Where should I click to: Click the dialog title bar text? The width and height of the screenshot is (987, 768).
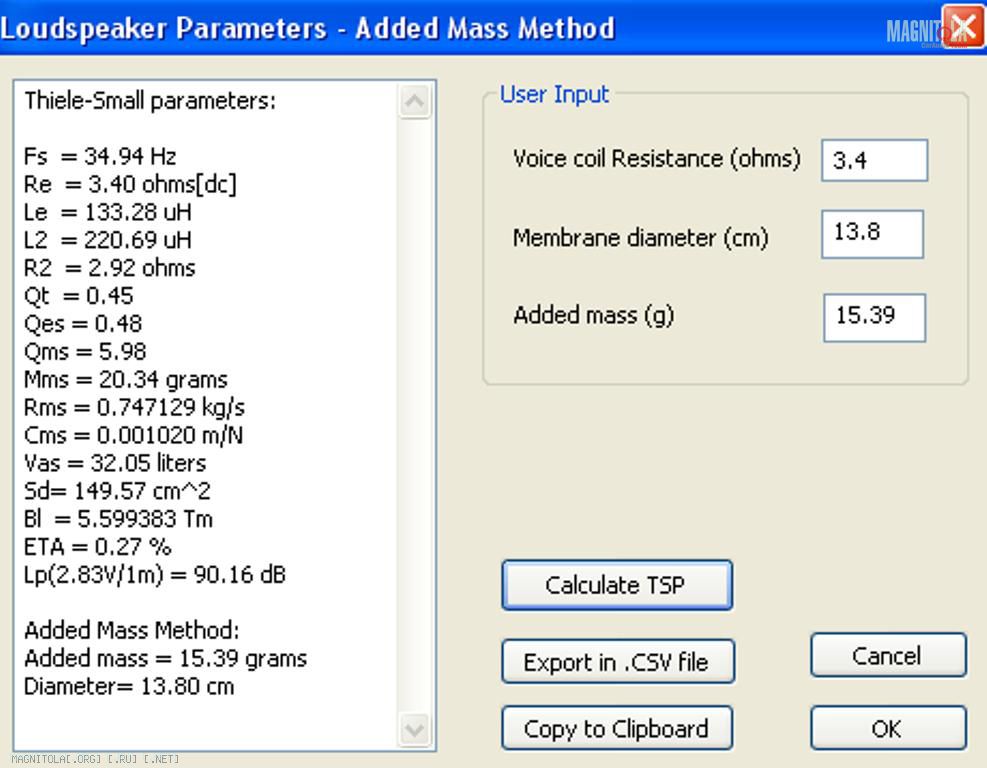coord(308,27)
